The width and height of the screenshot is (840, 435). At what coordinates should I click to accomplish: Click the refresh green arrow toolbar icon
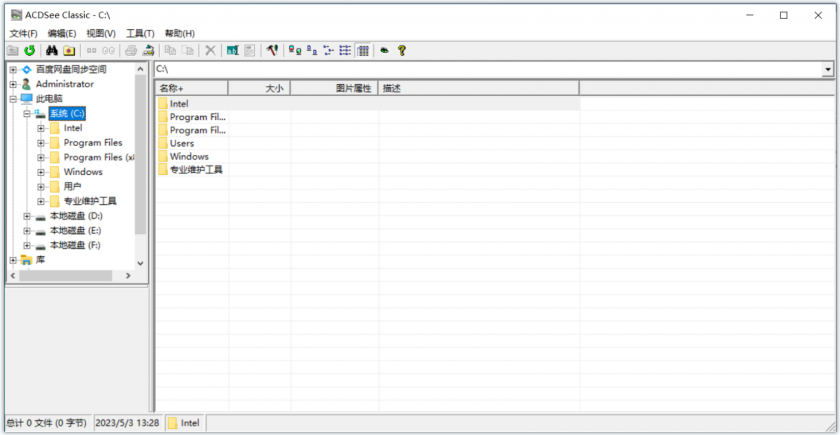[x=29, y=51]
